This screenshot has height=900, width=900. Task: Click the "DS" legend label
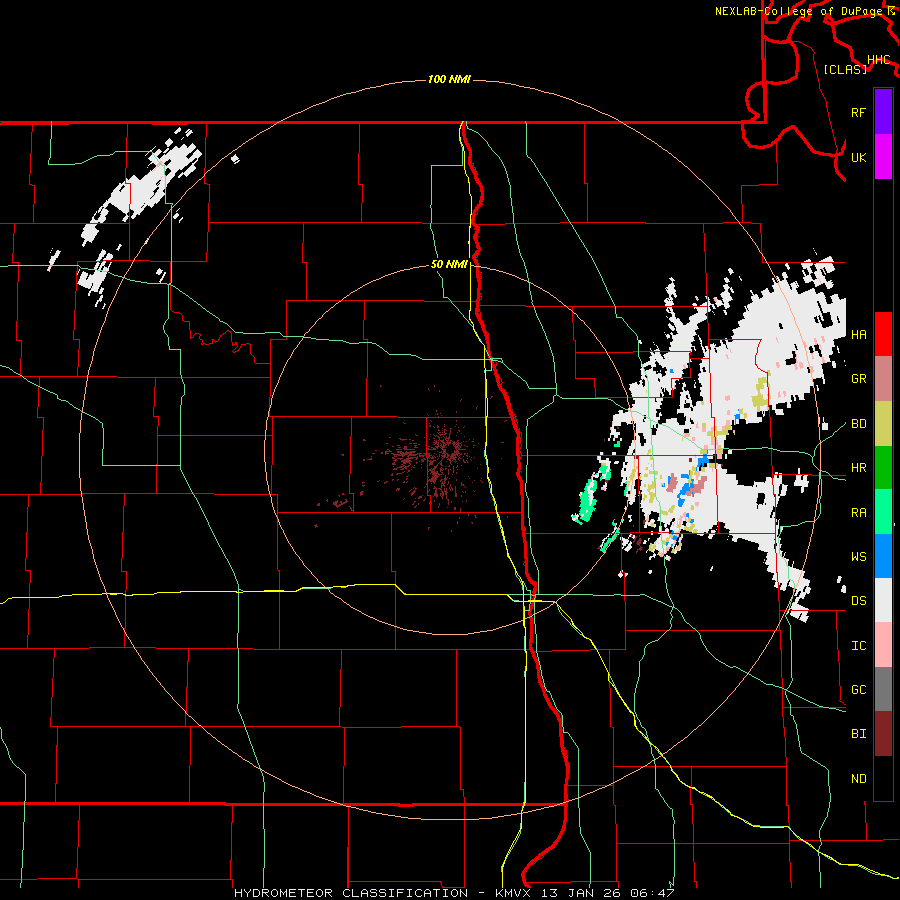858,601
